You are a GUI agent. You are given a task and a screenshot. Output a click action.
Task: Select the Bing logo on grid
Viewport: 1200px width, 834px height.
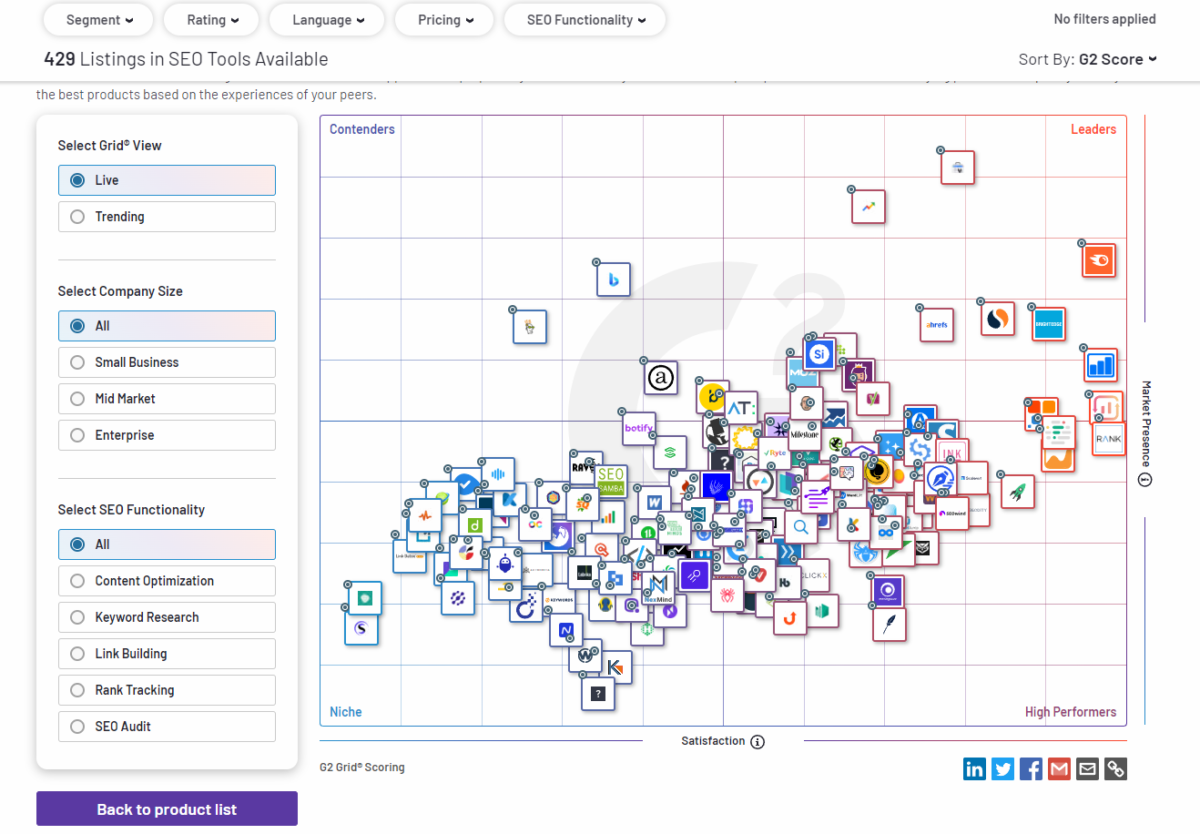pos(613,280)
